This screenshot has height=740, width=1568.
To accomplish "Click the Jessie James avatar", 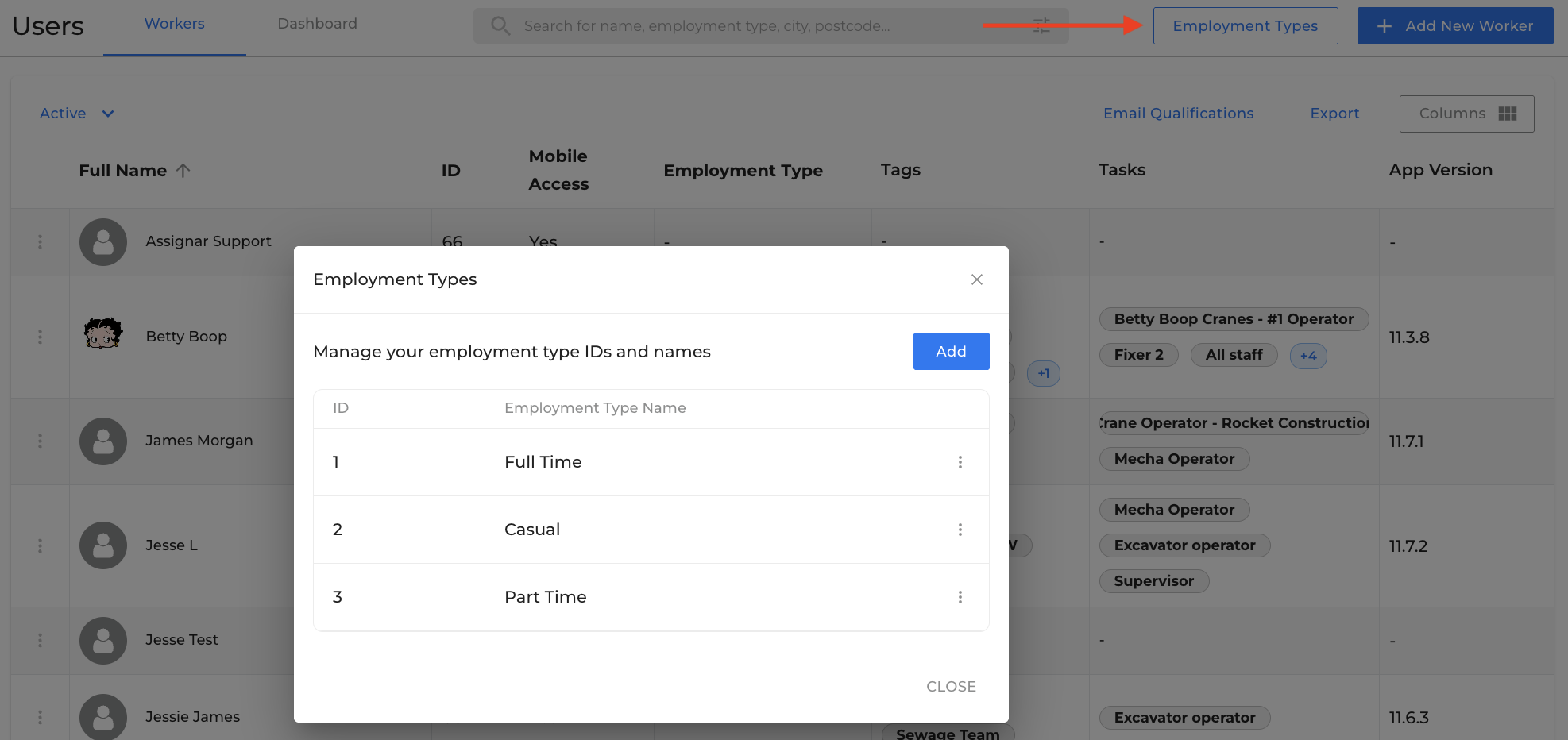I will [103, 717].
